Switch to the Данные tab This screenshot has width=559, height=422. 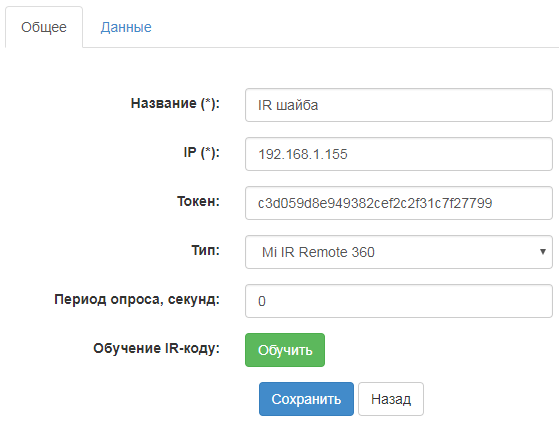[126, 27]
